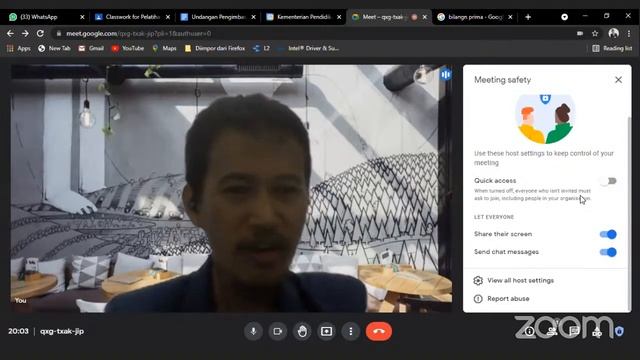This screenshot has width=640, height=360.
Task: Click the camera permission icon in address bar
Action: click(x=580, y=33)
